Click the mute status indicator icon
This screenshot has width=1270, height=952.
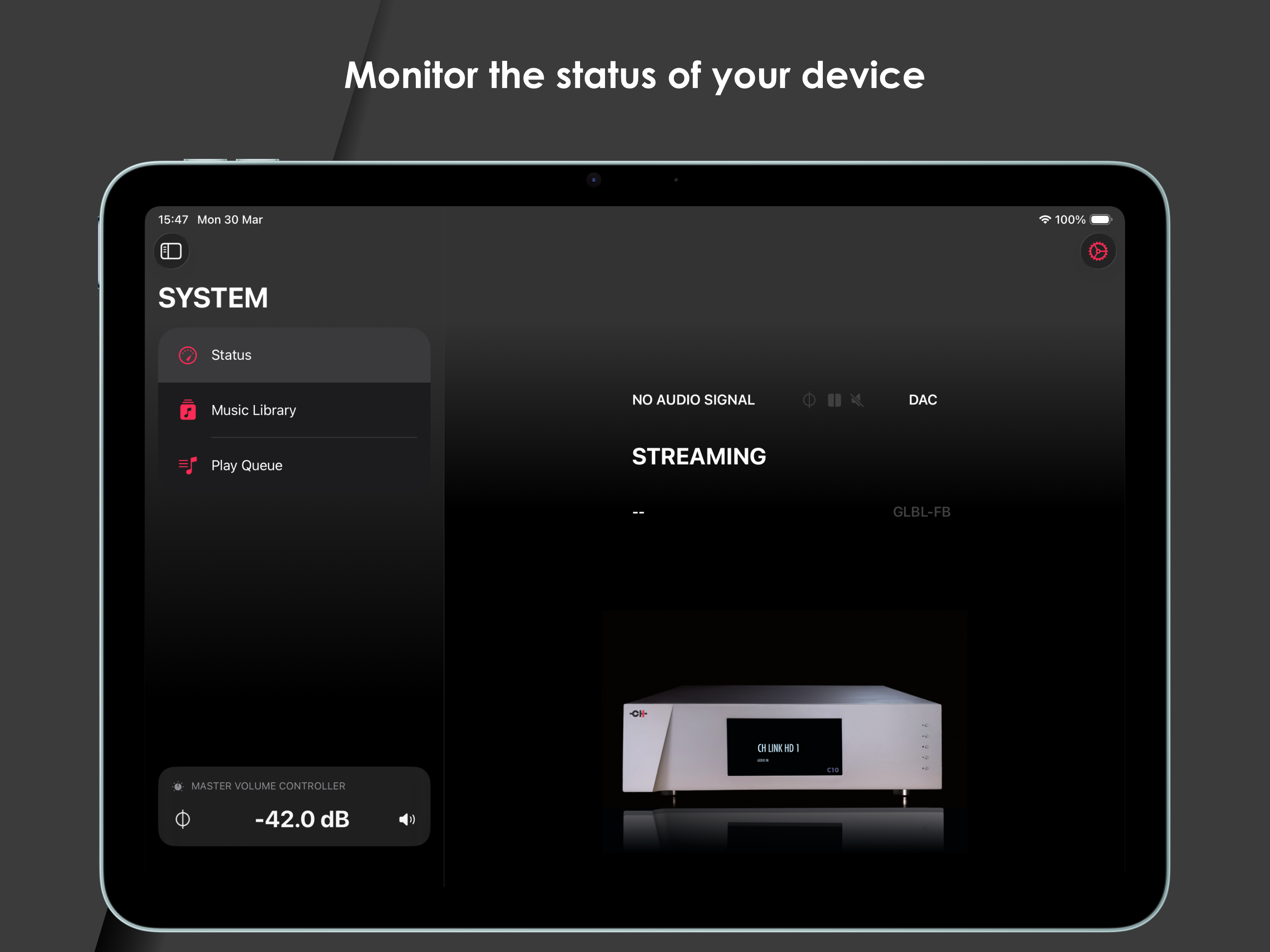point(857,400)
